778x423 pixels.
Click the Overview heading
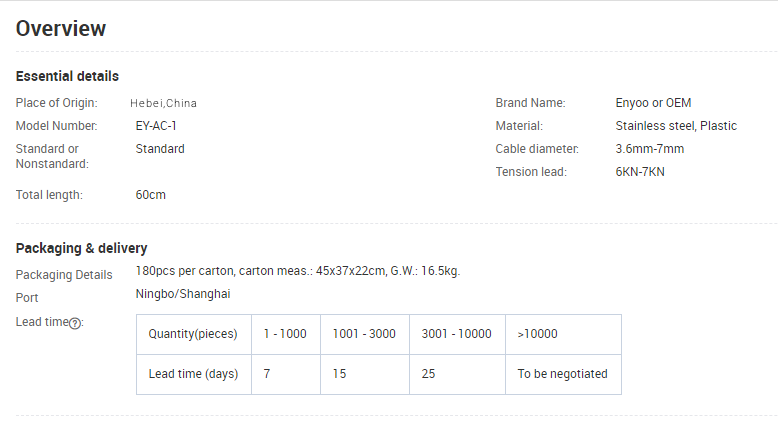tap(61, 29)
